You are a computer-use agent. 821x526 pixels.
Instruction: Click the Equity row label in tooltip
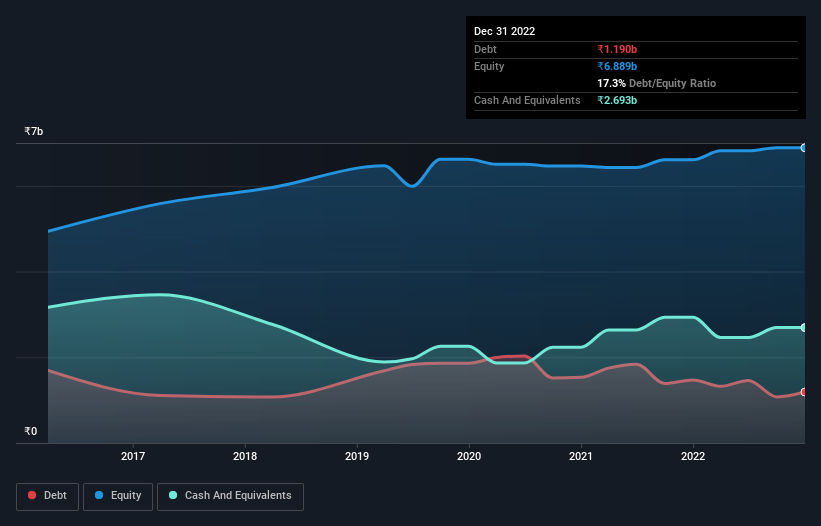489,66
